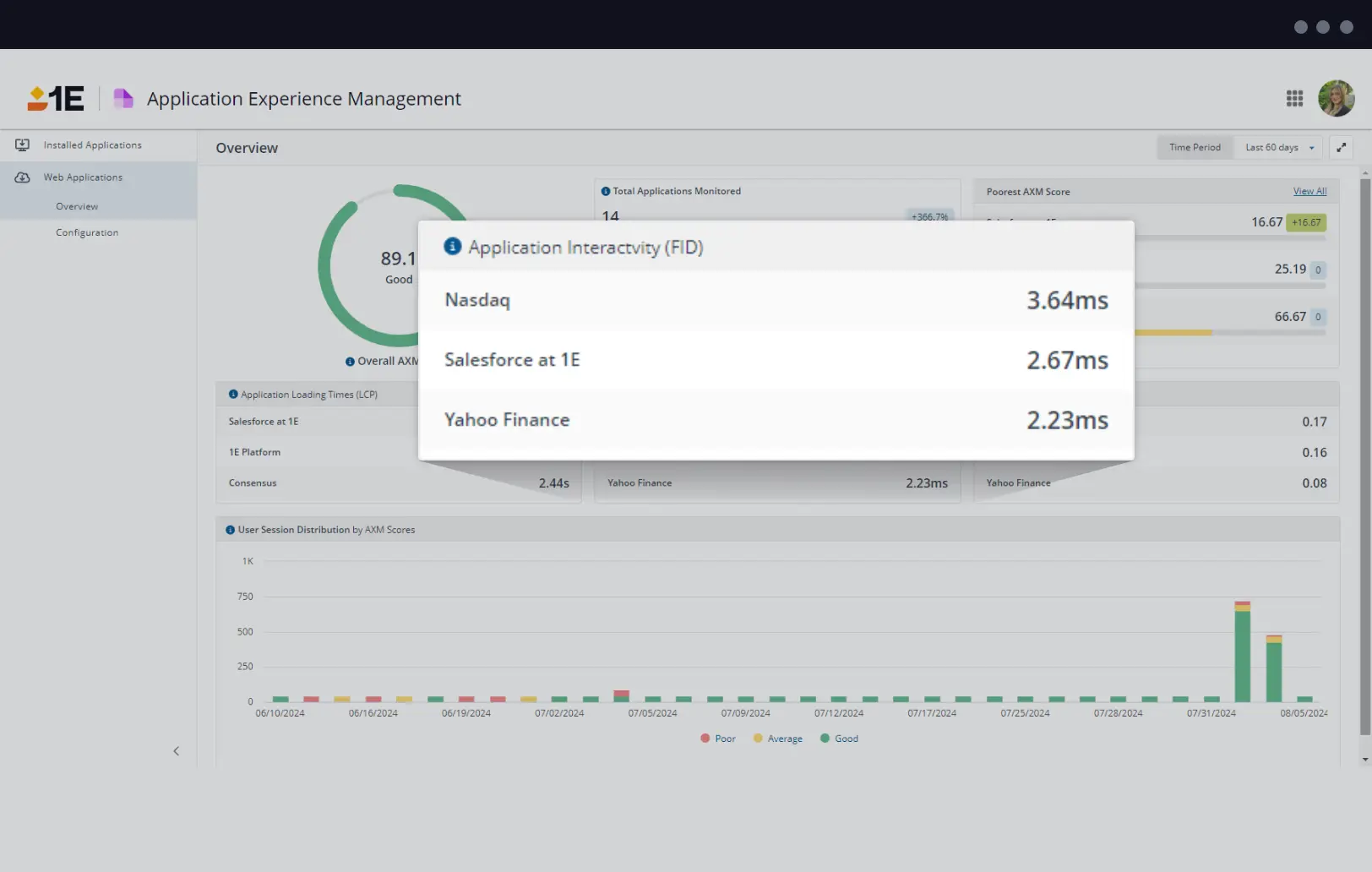Click the 1E logo in the header
Screen dimensions: 1372x872
pyautogui.click(x=53, y=98)
